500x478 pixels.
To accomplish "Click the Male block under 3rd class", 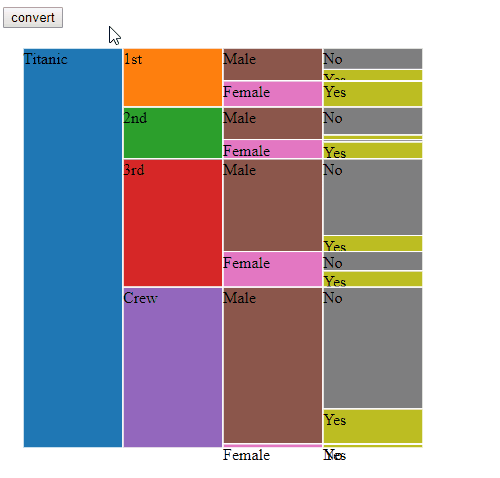I will click(273, 205).
